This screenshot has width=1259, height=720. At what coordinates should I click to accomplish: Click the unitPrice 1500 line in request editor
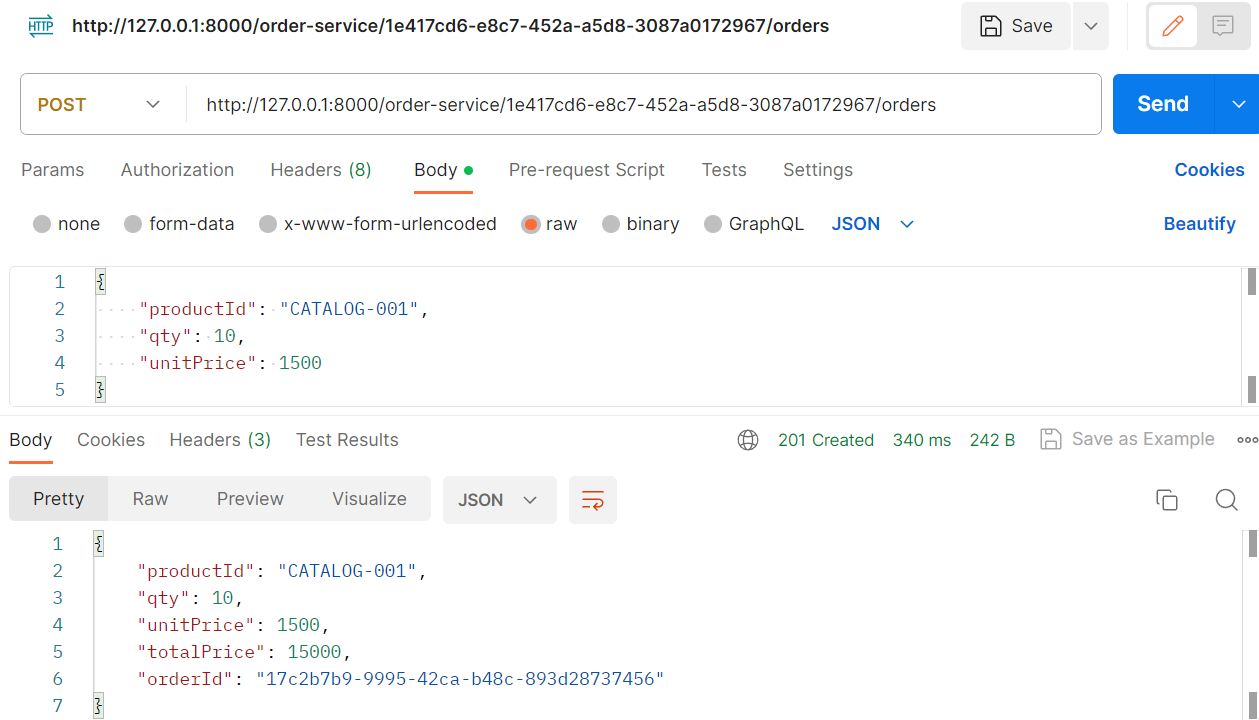pyautogui.click(x=230, y=363)
